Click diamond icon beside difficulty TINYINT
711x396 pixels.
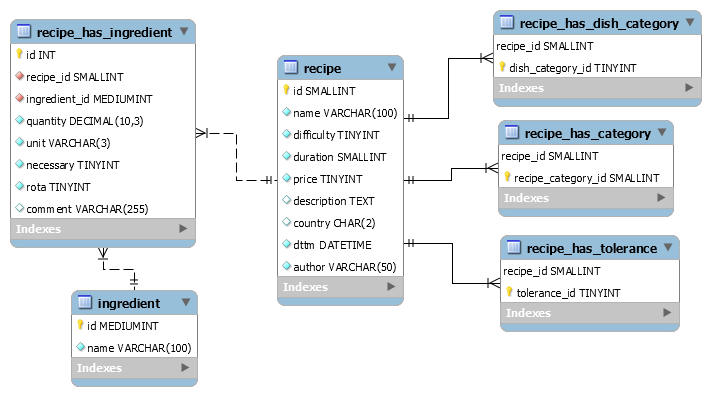[287, 133]
